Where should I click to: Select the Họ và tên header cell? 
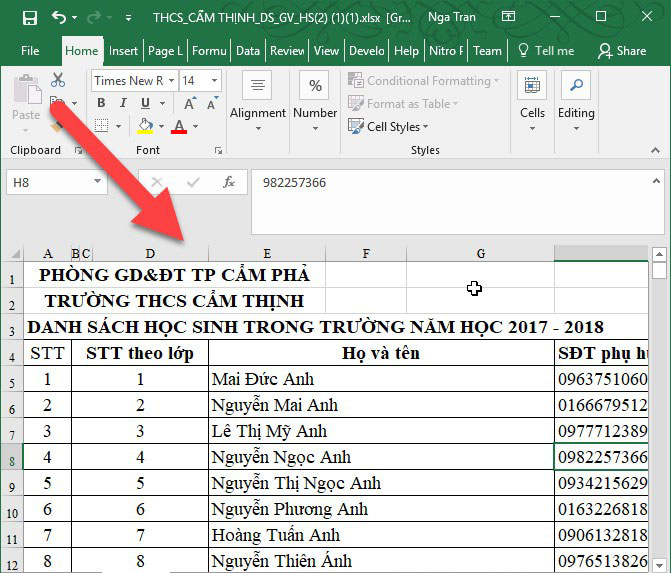click(x=381, y=353)
